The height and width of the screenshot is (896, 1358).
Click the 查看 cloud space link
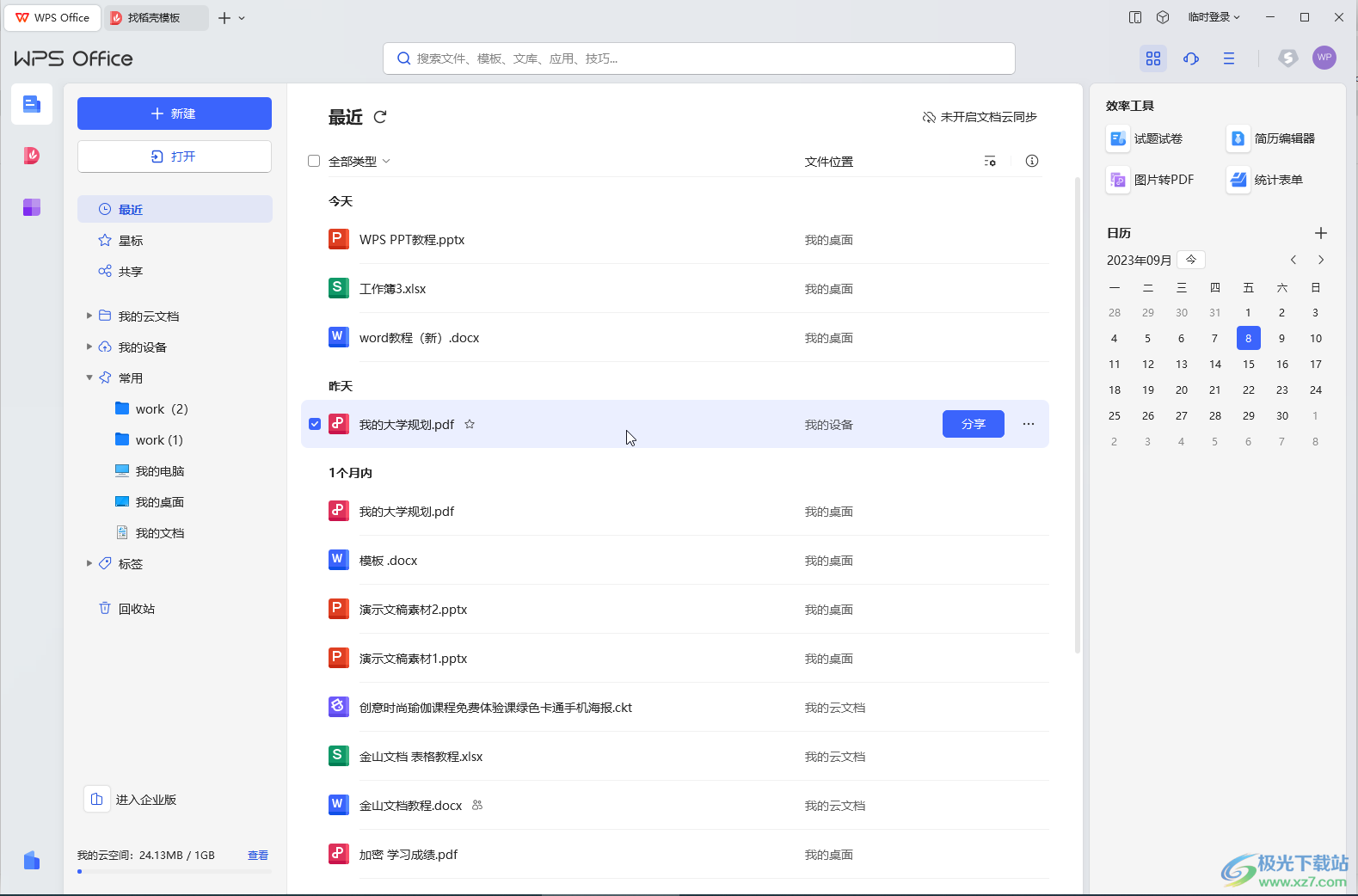(258, 855)
